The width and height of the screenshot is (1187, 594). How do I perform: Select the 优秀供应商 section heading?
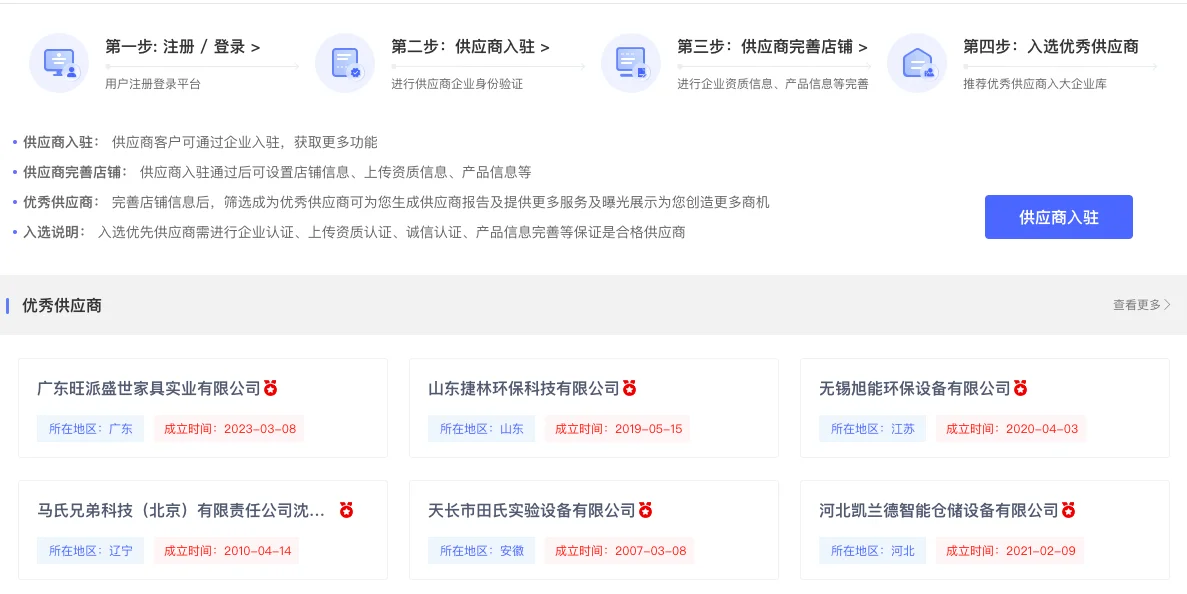point(62,305)
